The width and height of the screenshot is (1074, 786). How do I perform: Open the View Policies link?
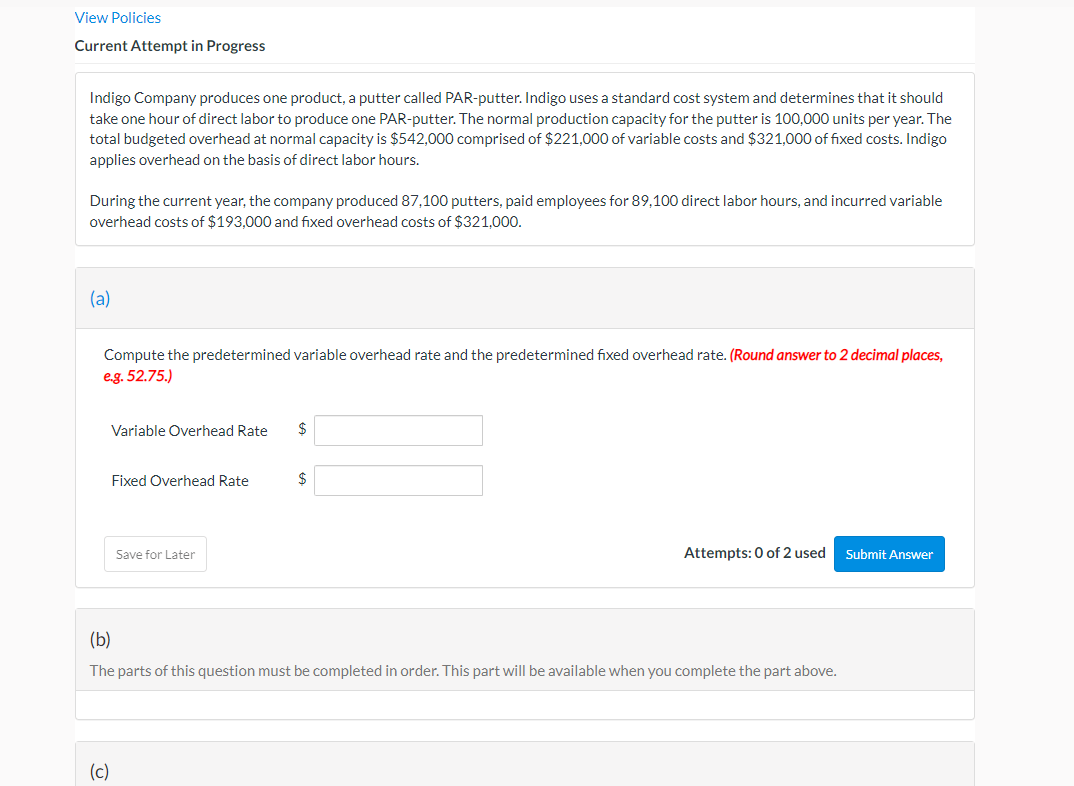(117, 17)
